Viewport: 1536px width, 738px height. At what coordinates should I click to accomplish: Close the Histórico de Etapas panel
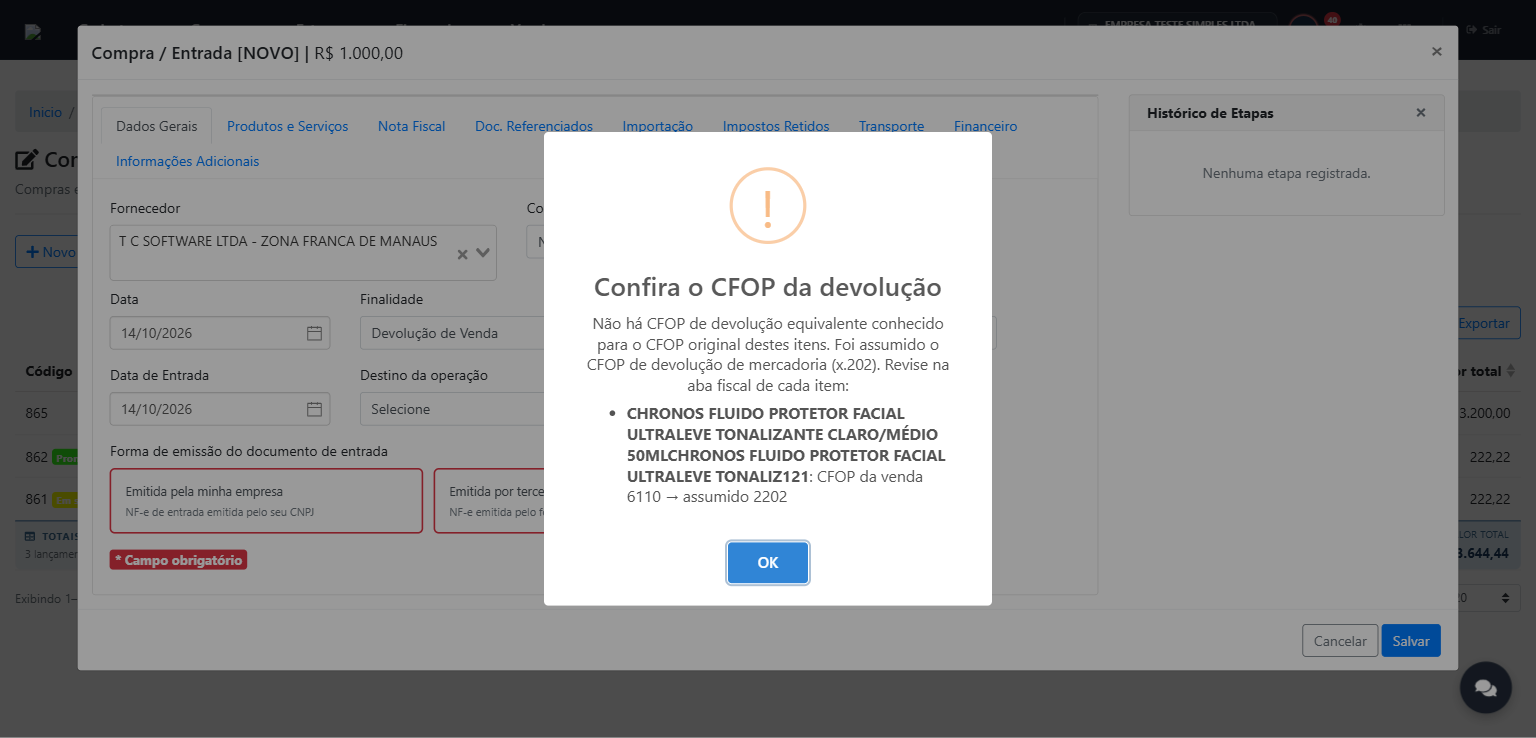[1420, 113]
